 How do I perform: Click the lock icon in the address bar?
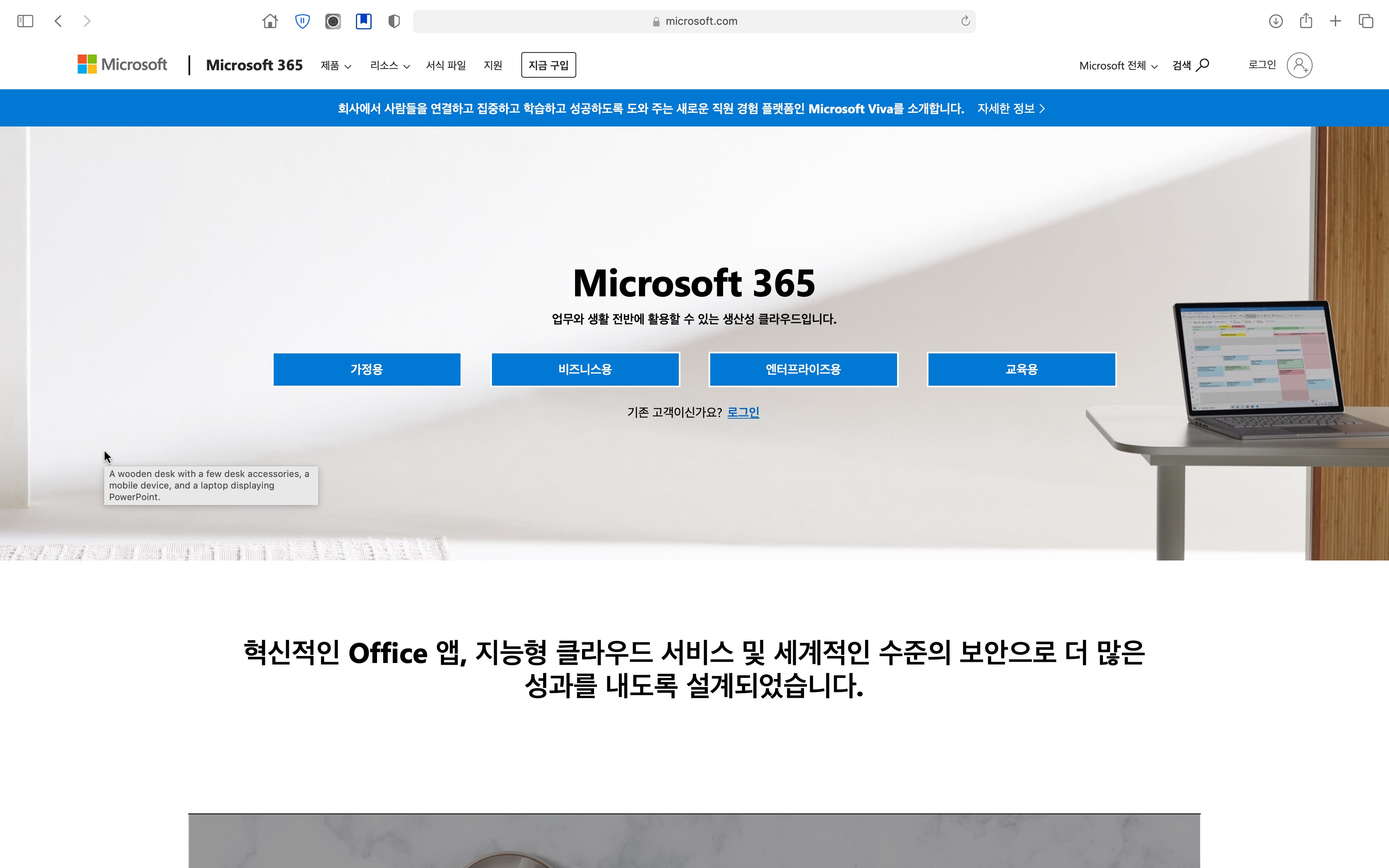pos(656,21)
